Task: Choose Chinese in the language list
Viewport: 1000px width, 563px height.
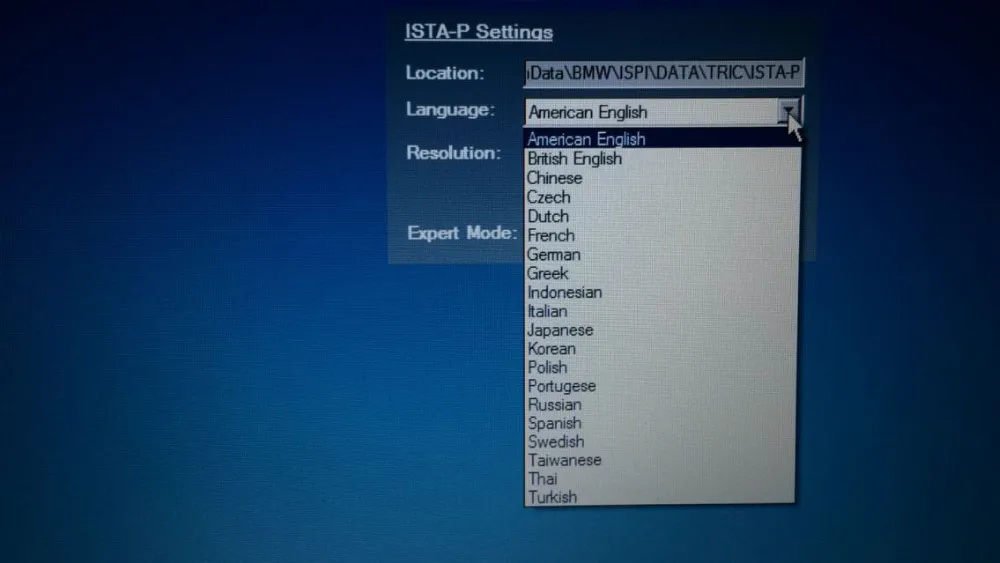Action: point(662,178)
